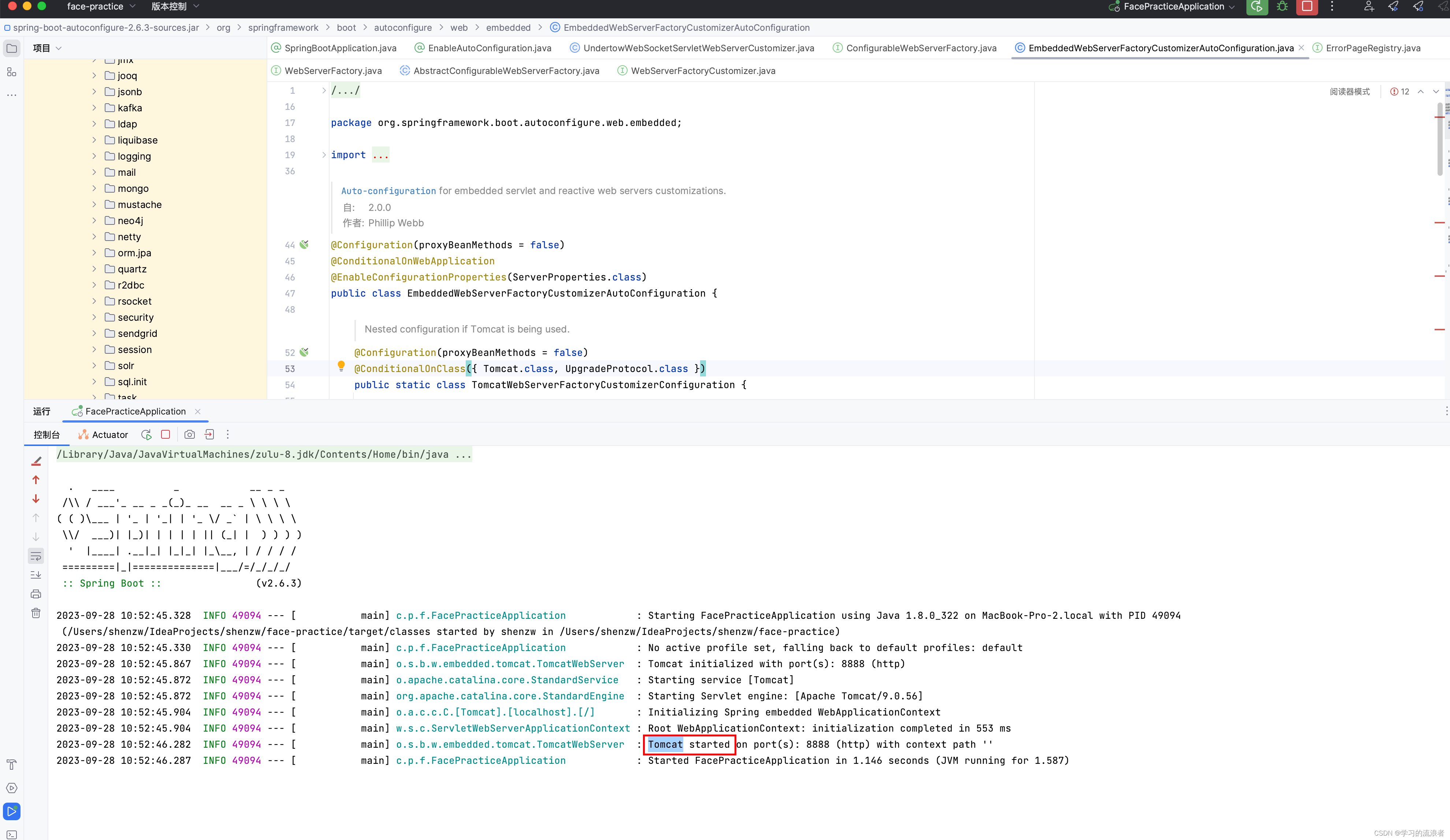1450x840 pixels.
Task: Open the Services tool window icon
Action: (x=11, y=788)
